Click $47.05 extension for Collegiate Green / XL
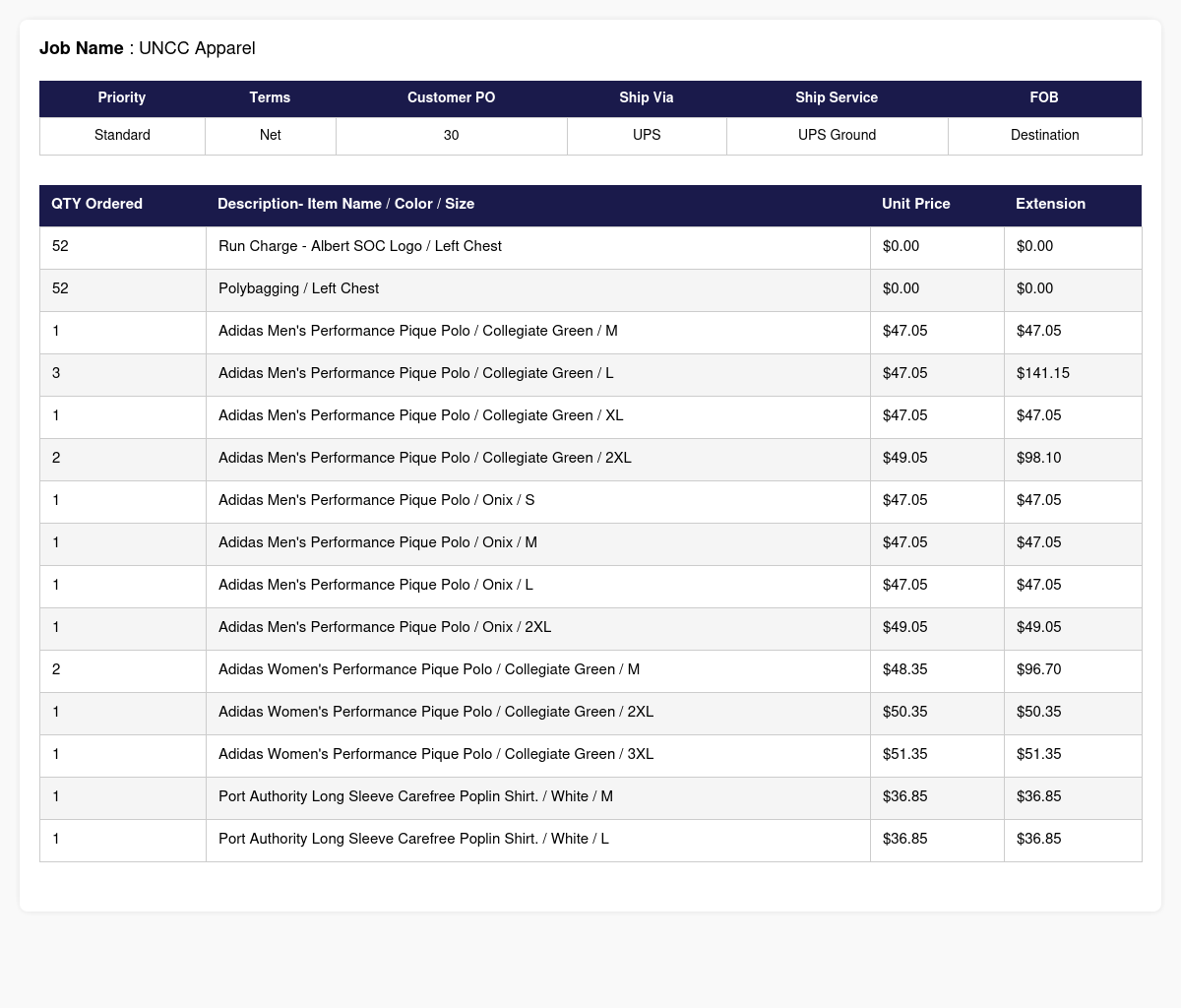The width and height of the screenshot is (1181, 1008). coord(1039,415)
